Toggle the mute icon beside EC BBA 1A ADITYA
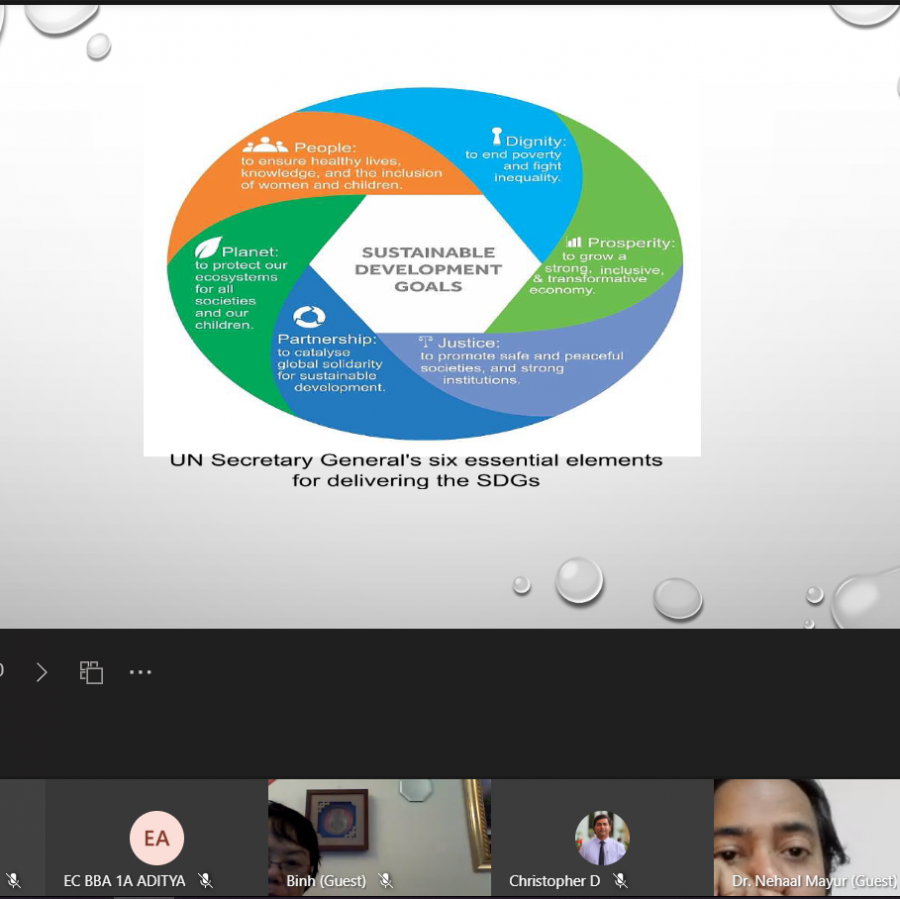900x899 pixels. [205, 881]
